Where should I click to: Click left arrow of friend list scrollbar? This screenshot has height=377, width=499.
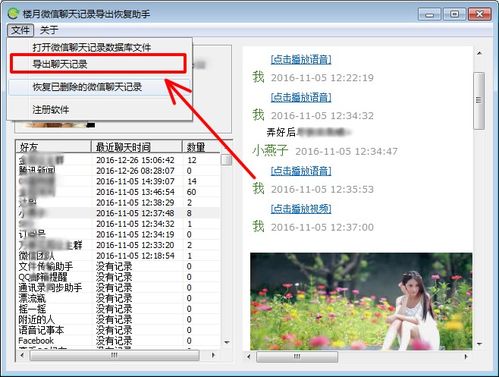[22, 355]
